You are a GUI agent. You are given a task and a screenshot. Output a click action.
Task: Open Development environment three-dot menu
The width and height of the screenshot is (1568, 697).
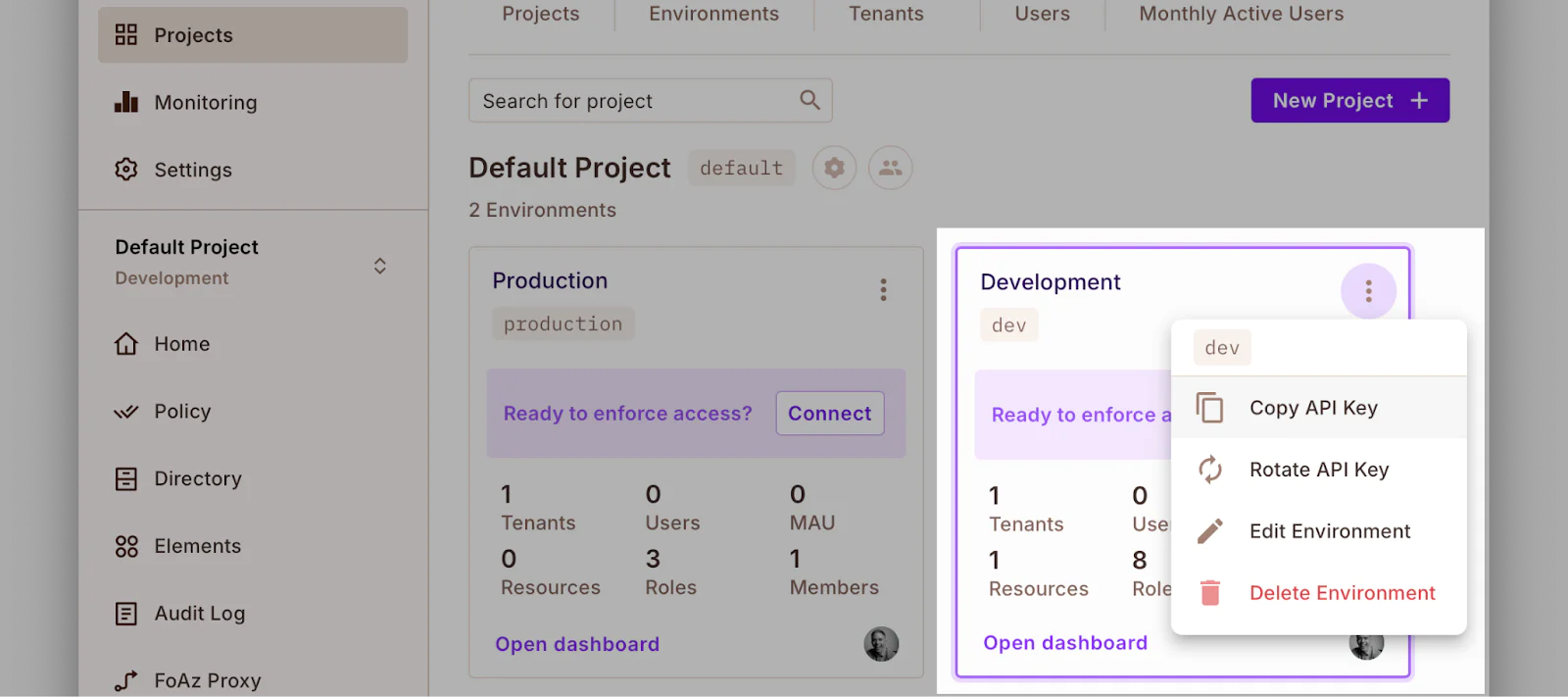tap(1368, 291)
